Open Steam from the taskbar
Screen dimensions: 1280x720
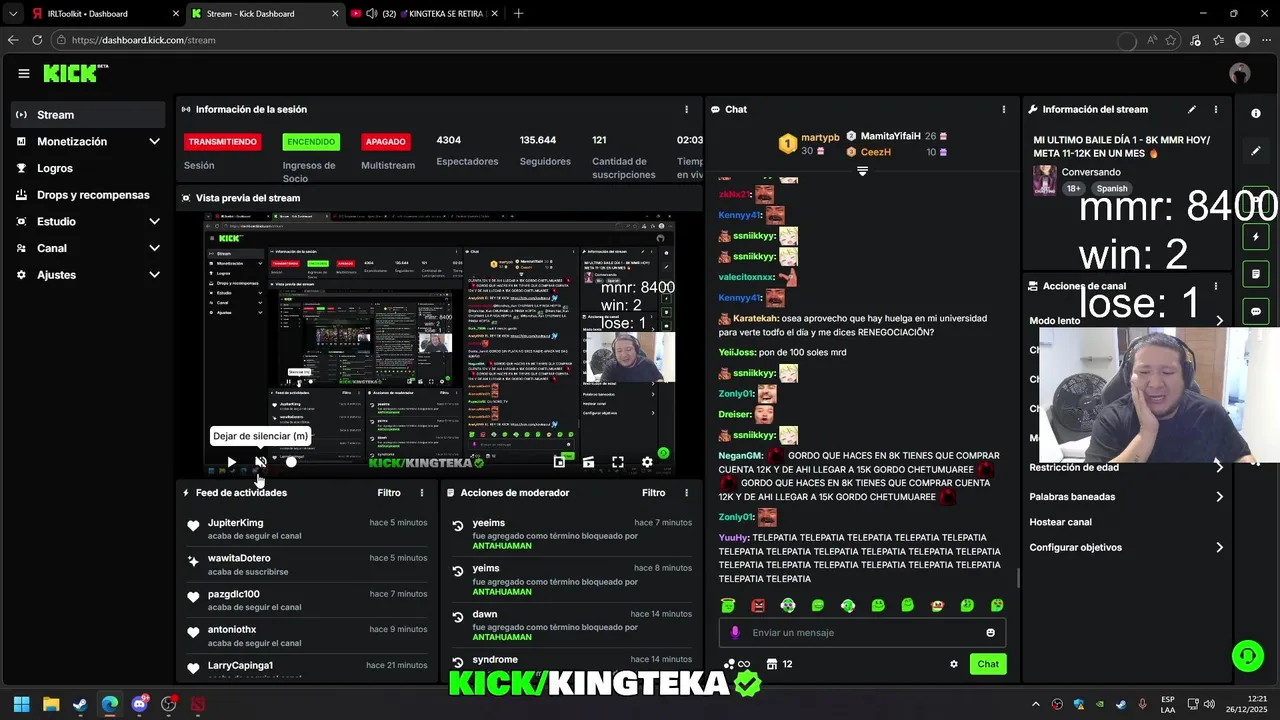80,704
